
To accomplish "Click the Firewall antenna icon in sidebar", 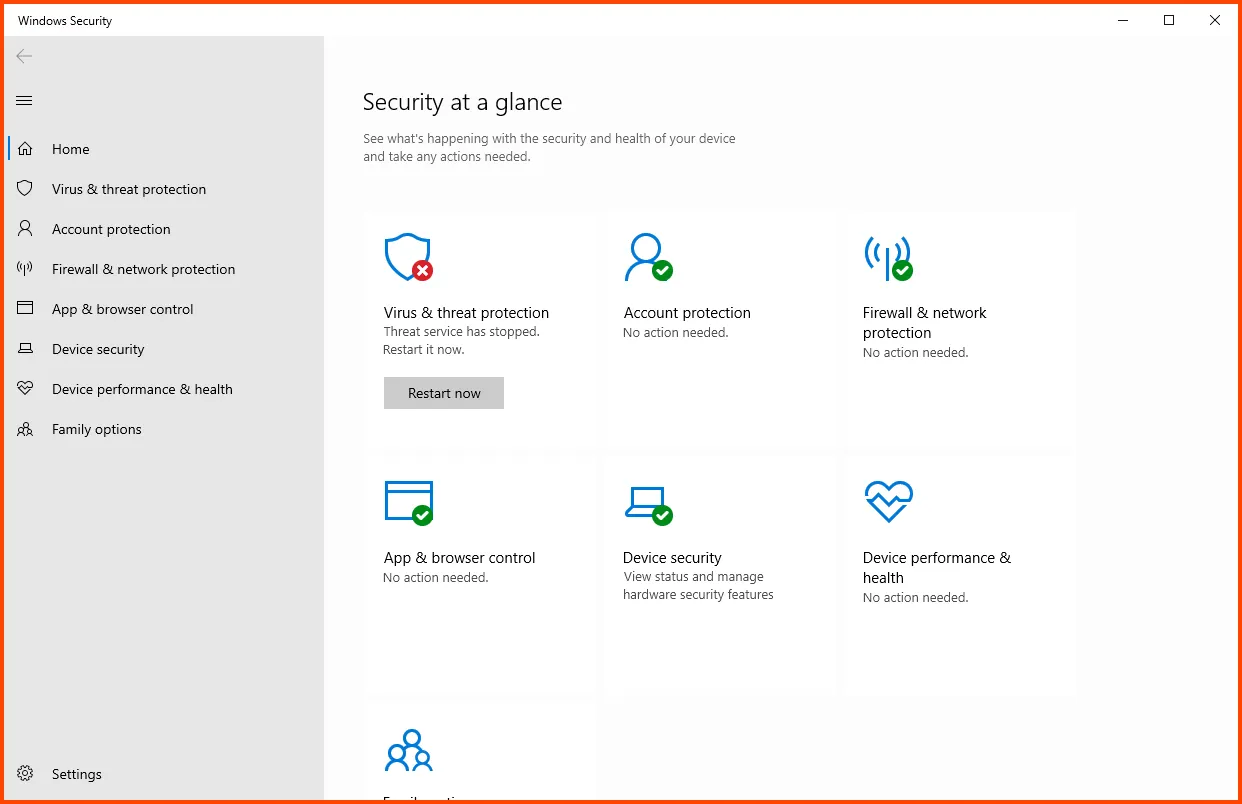I will coord(25,269).
